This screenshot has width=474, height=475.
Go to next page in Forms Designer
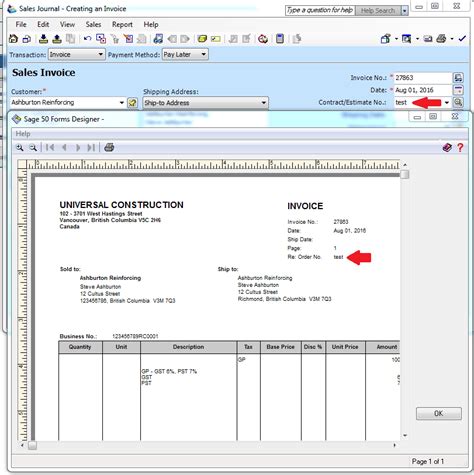pos(78,147)
